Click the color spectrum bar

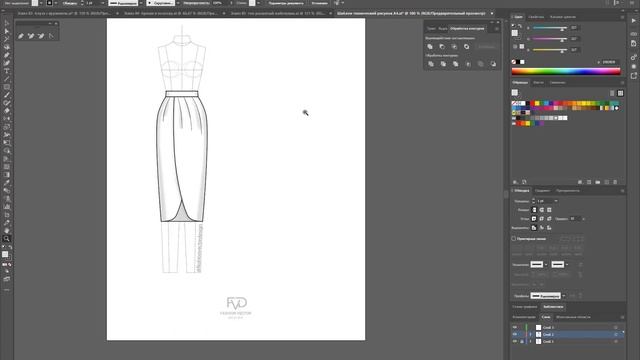point(566,71)
